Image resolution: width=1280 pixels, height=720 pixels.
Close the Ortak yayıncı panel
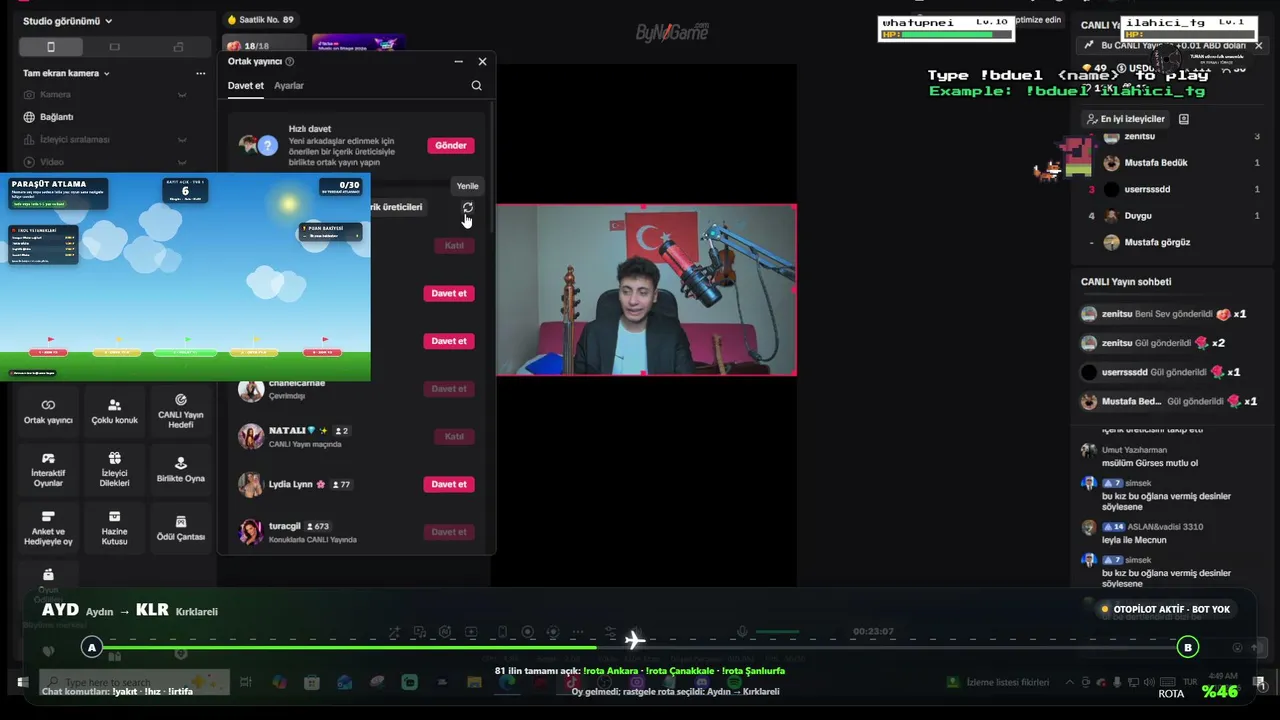(482, 62)
